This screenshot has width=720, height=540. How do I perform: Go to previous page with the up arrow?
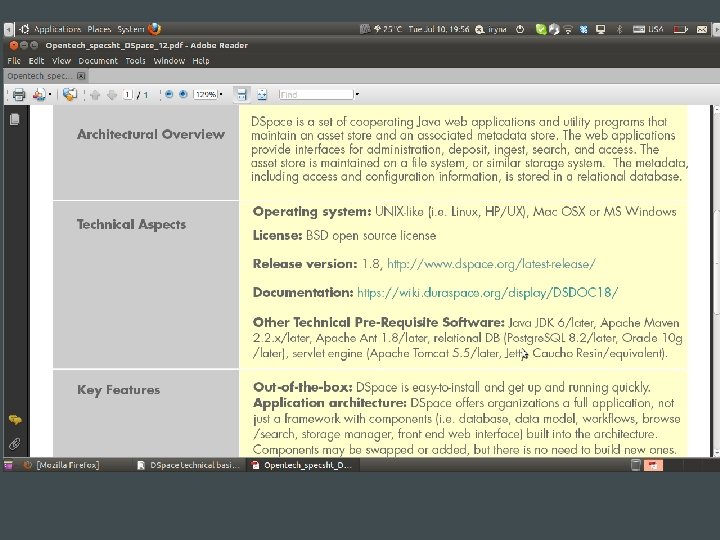click(95, 95)
